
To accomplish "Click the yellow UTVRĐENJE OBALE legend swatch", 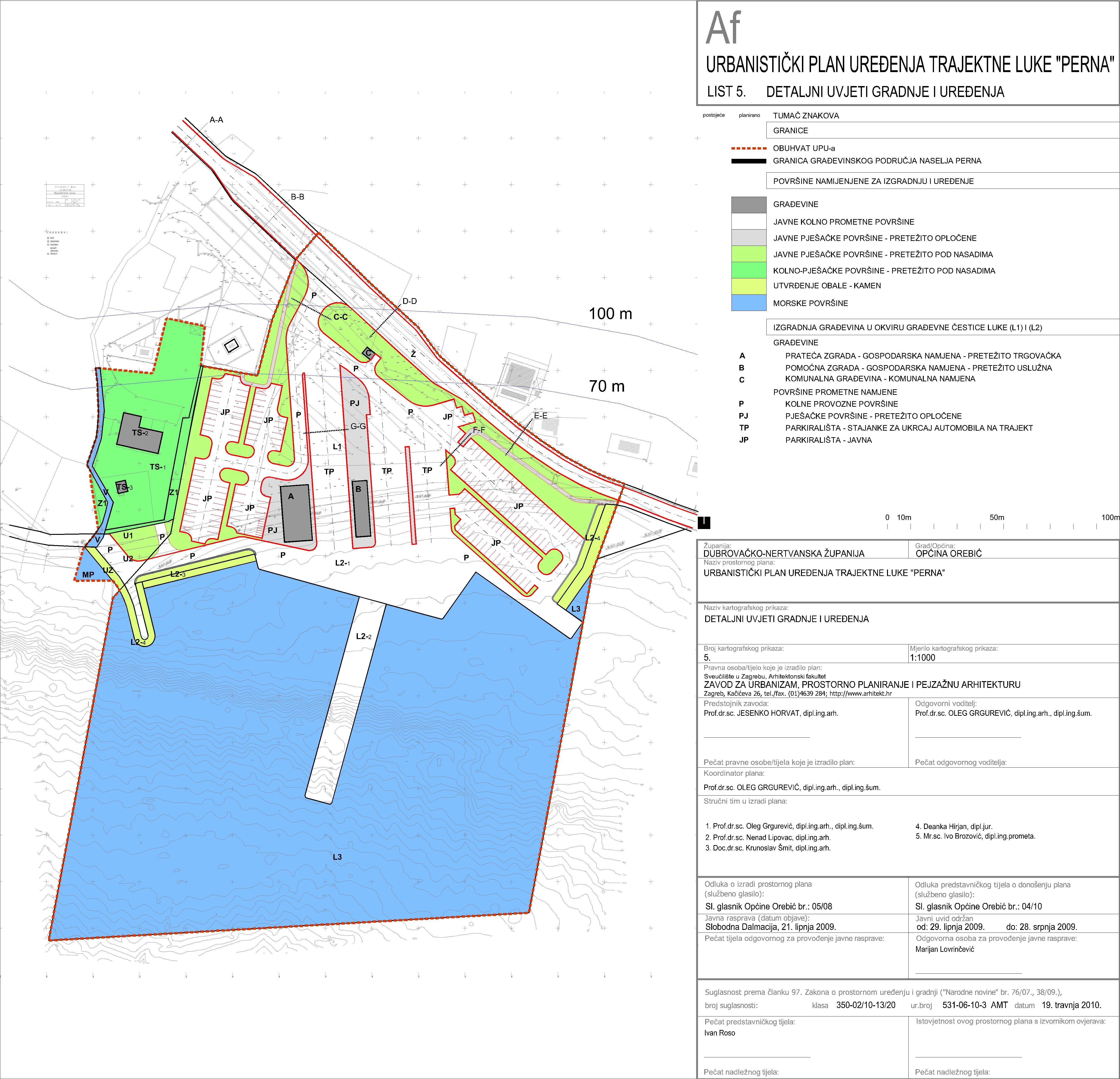I will [x=749, y=286].
